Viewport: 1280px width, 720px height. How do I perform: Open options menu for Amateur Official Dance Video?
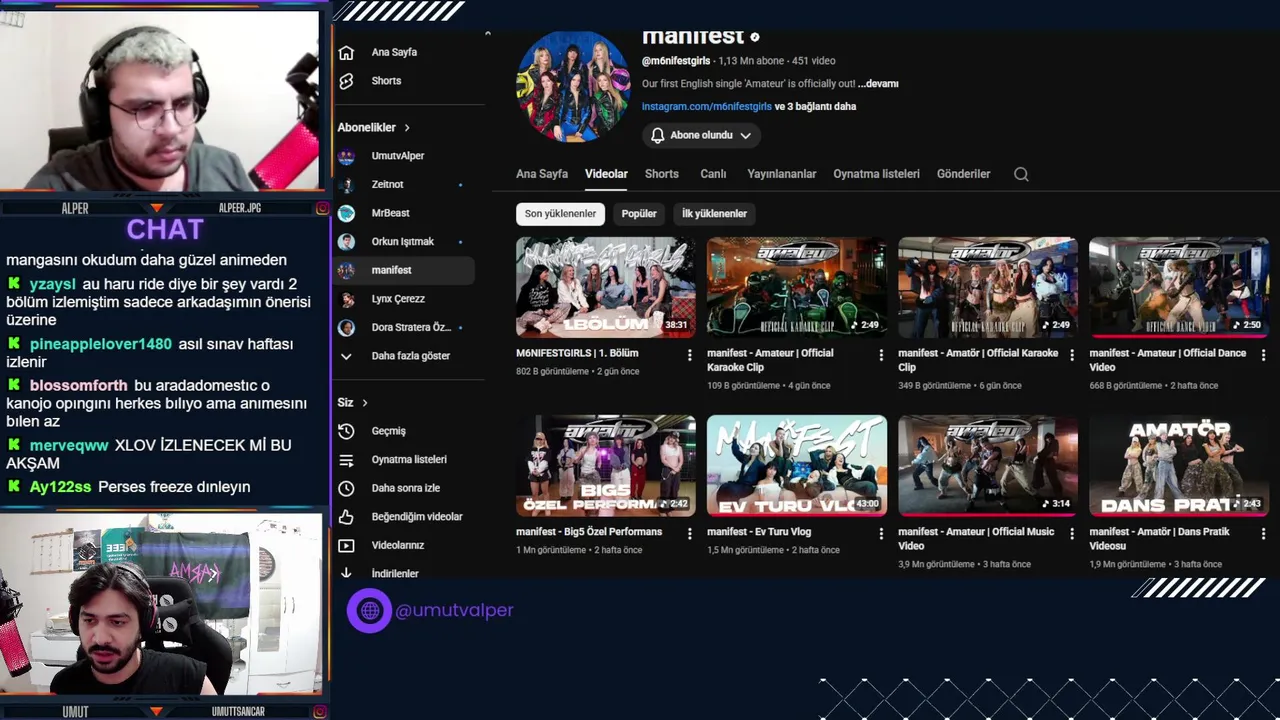point(1263,355)
